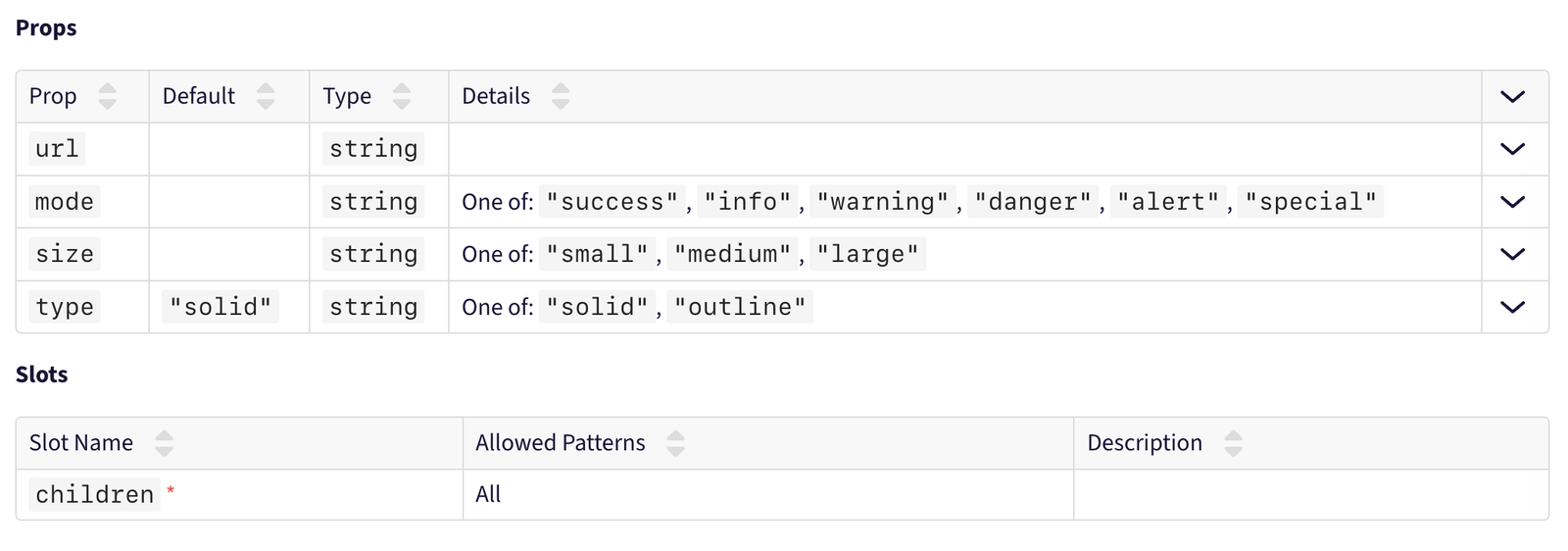
Task: Click the "outline" type option
Action: [x=740, y=307]
